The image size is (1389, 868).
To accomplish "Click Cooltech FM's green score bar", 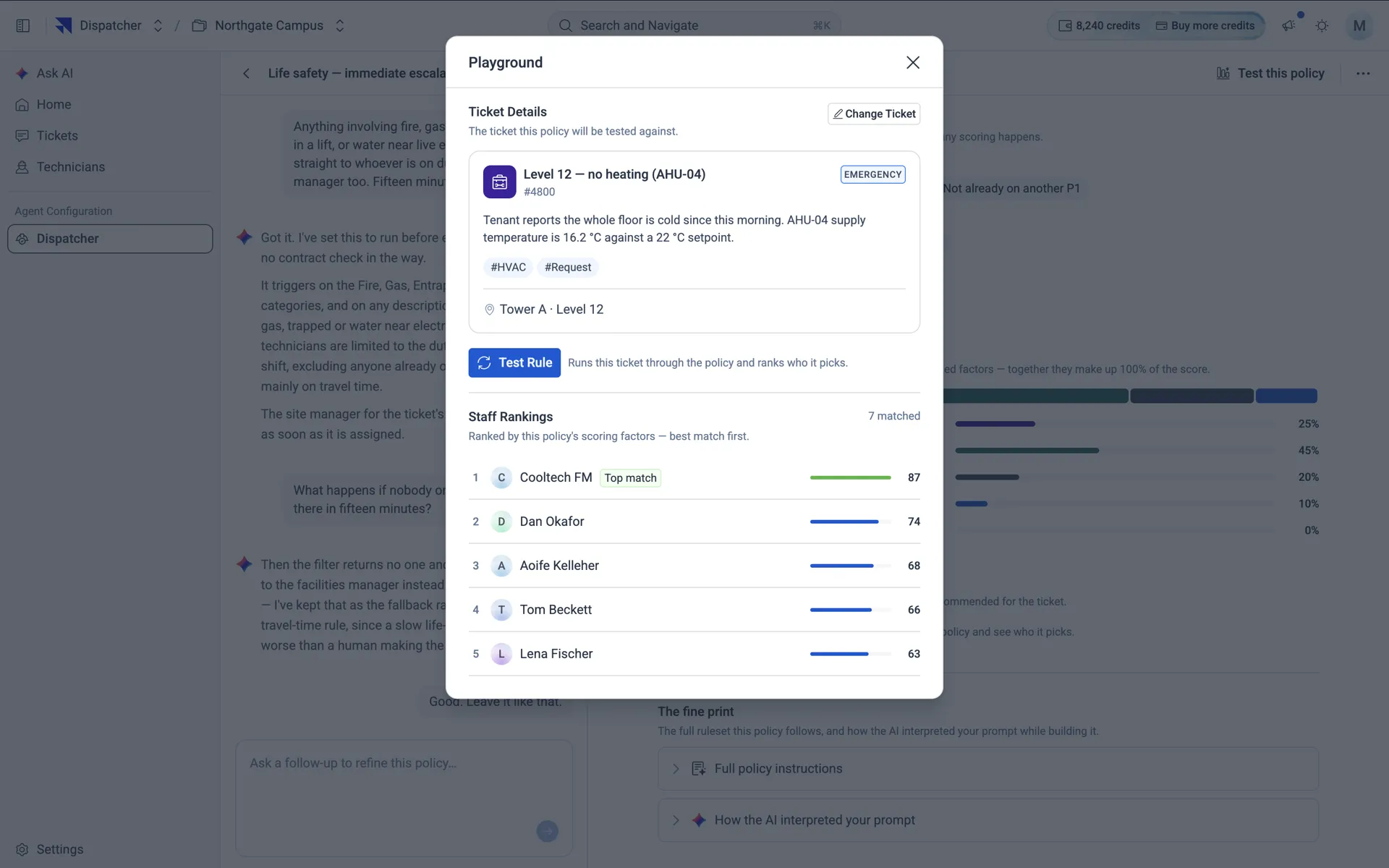I will click(x=851, y=477).
